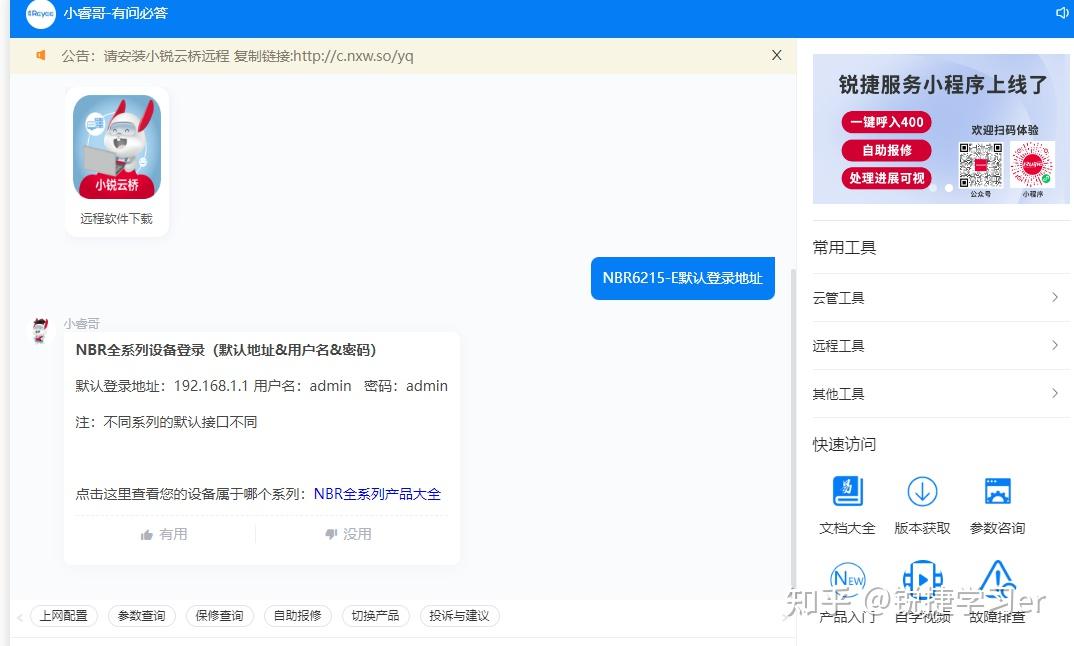The width and height of the screenshot is (1074, 646).
Task: Click the 小睿哥 bot avatar
Action: pos(40,330)
